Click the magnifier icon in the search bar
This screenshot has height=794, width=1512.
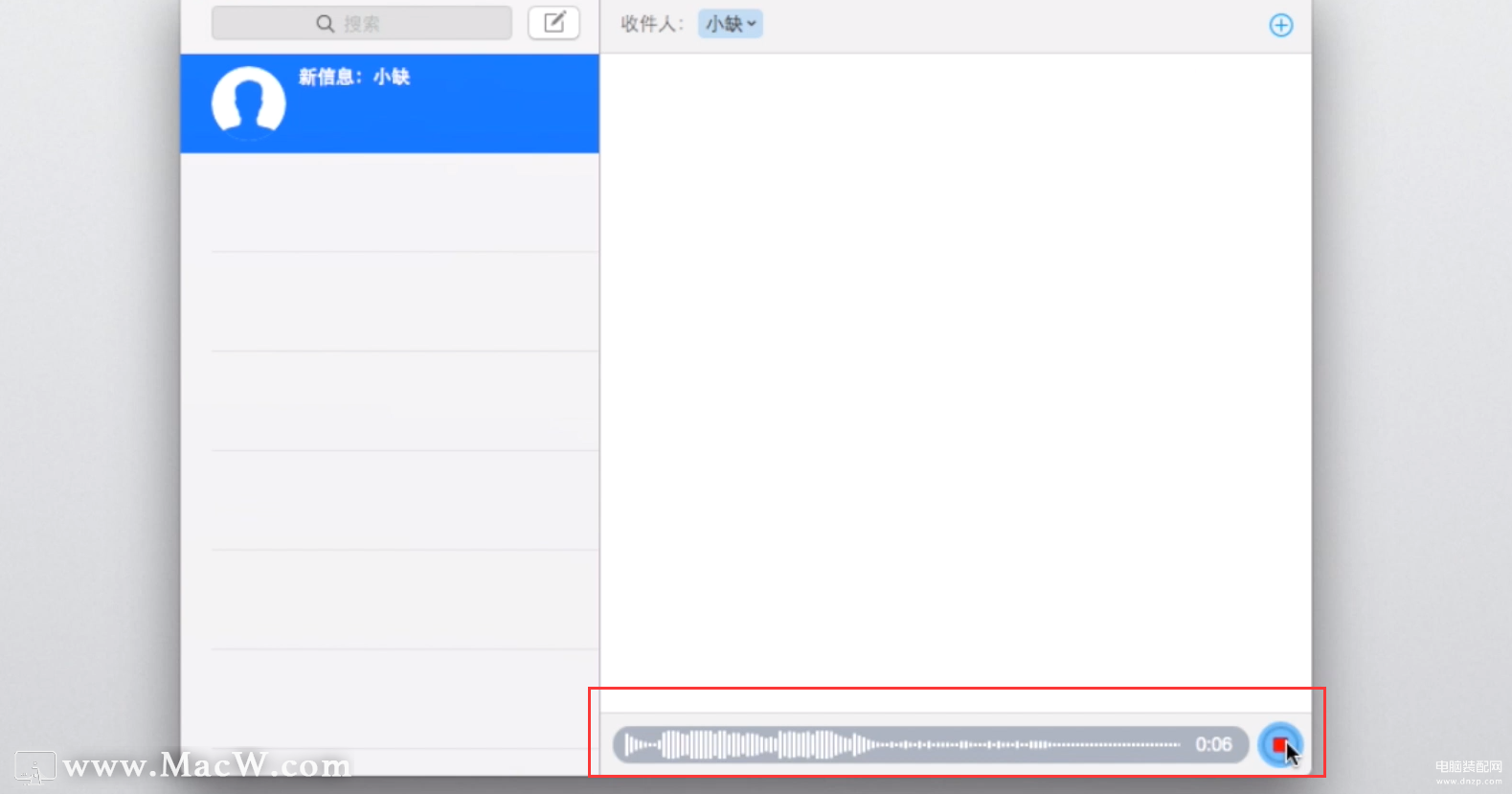click(326, 24)
